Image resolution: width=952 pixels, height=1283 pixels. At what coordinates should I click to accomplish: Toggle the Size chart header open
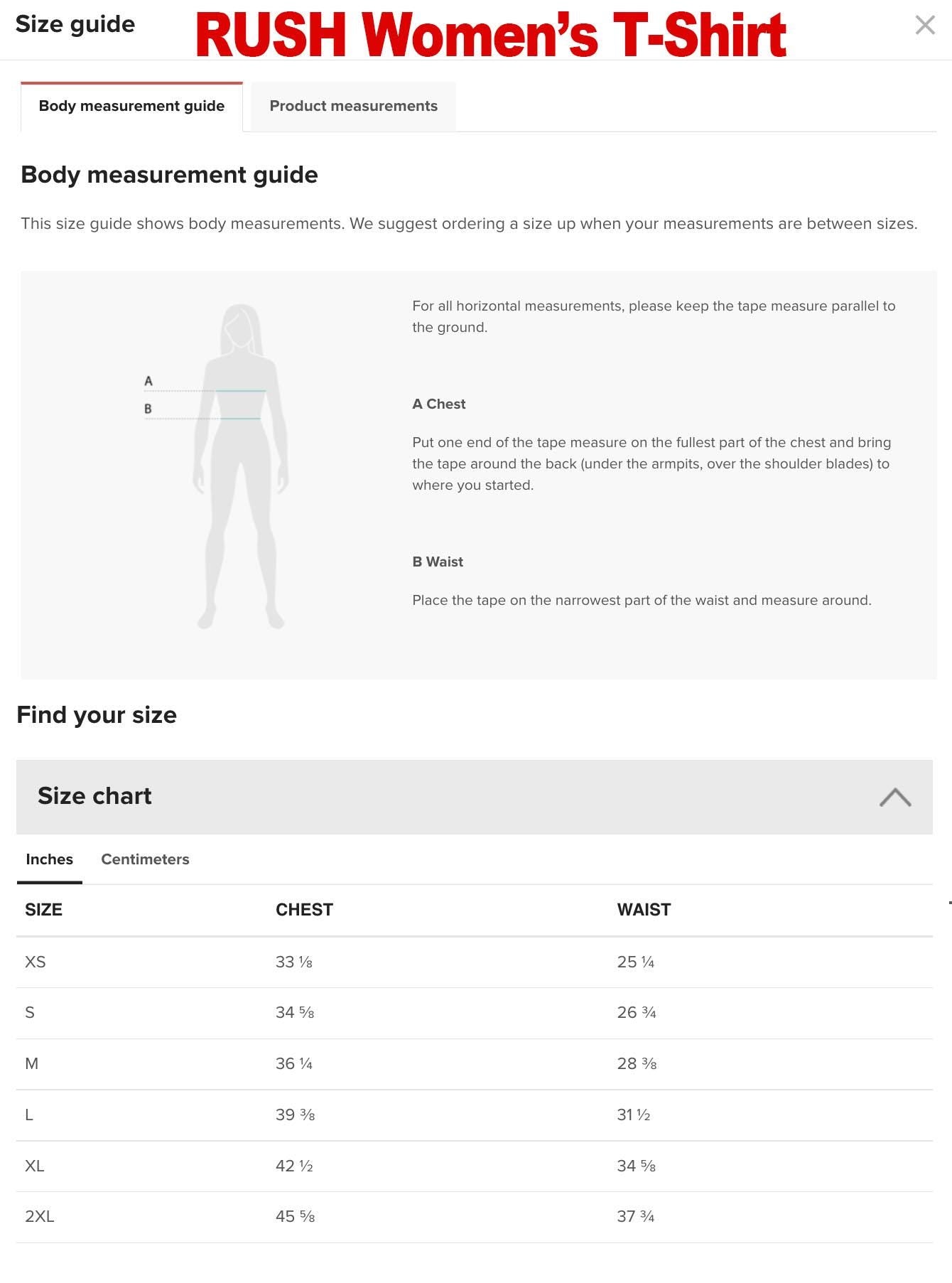coord(95,795)
